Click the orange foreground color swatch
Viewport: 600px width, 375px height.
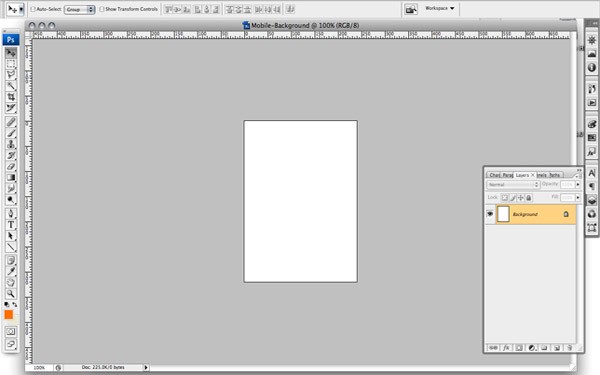point(8,315)
